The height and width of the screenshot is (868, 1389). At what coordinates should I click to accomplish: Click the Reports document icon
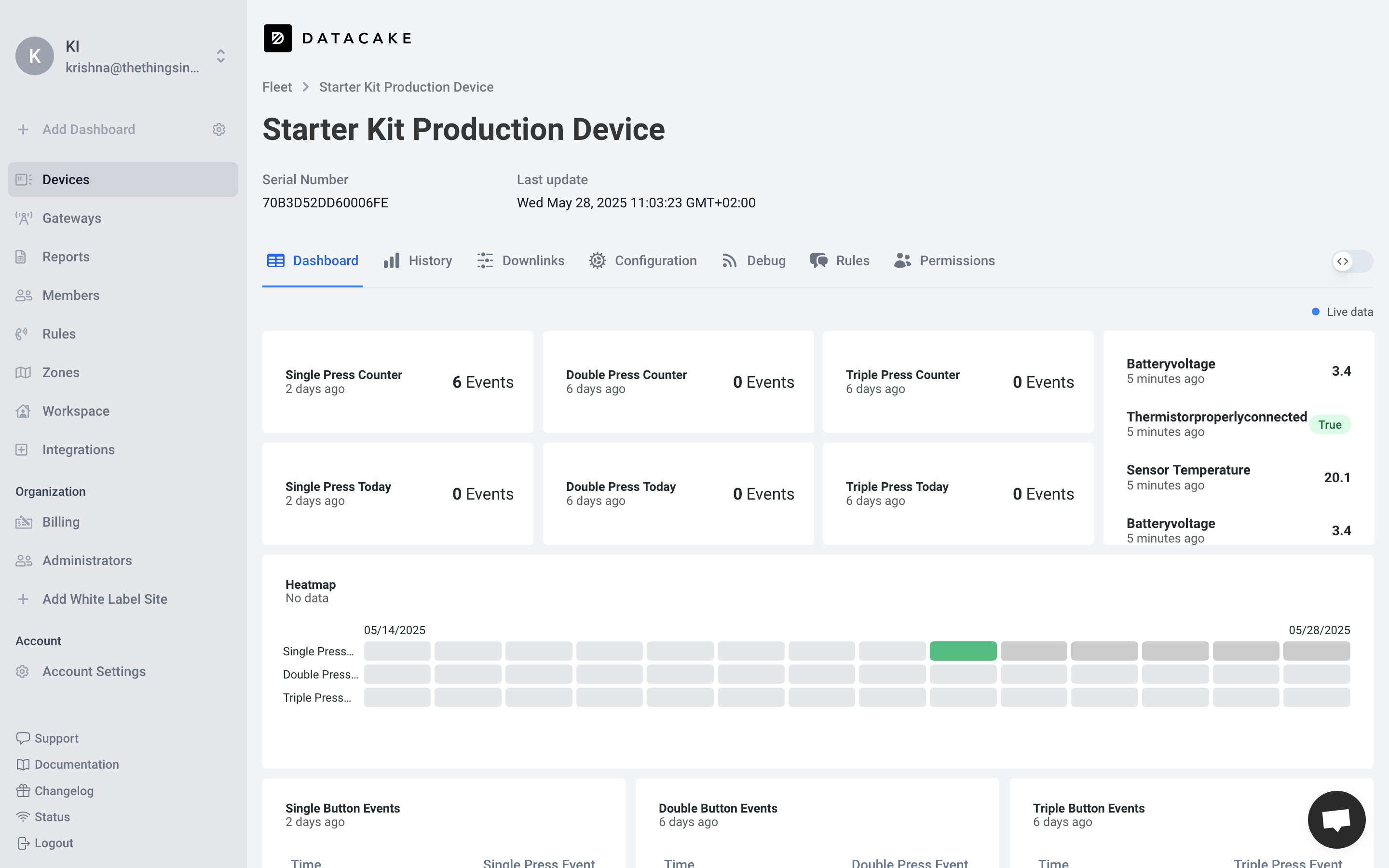[21, 257]
